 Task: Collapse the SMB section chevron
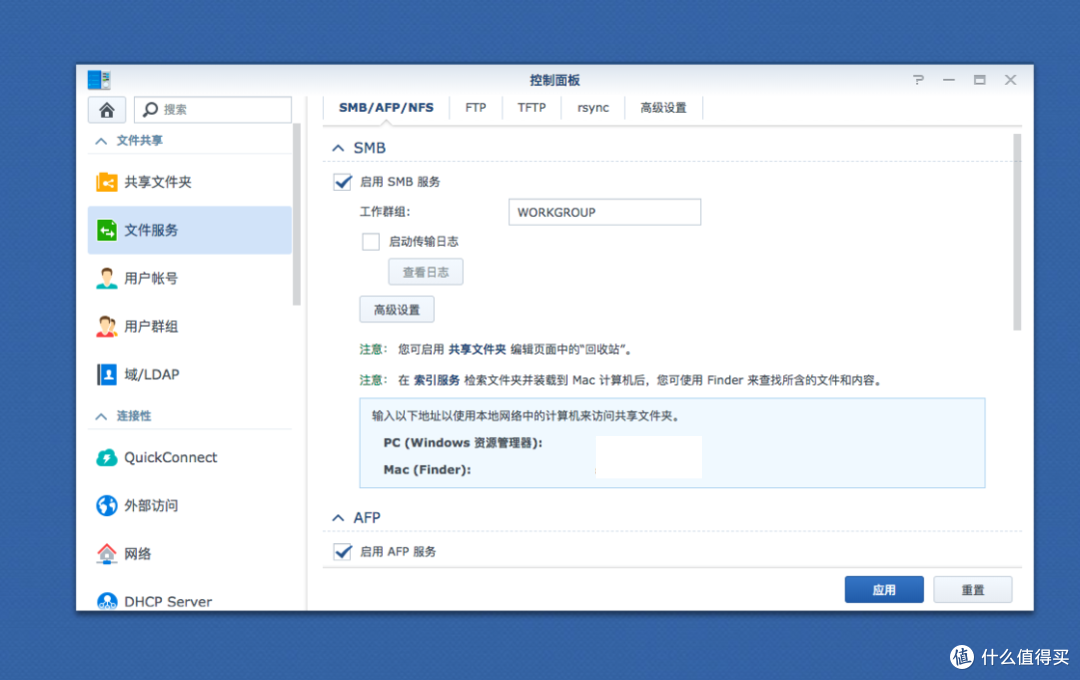click(338, 148)
